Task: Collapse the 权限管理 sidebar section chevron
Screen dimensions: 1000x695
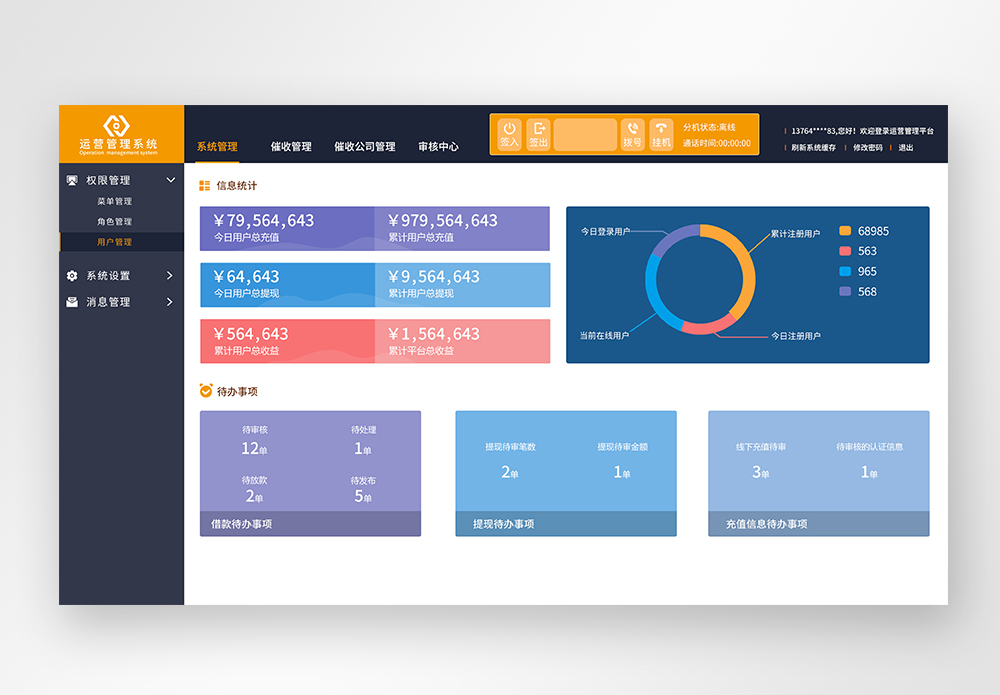Action: point(170,181)
